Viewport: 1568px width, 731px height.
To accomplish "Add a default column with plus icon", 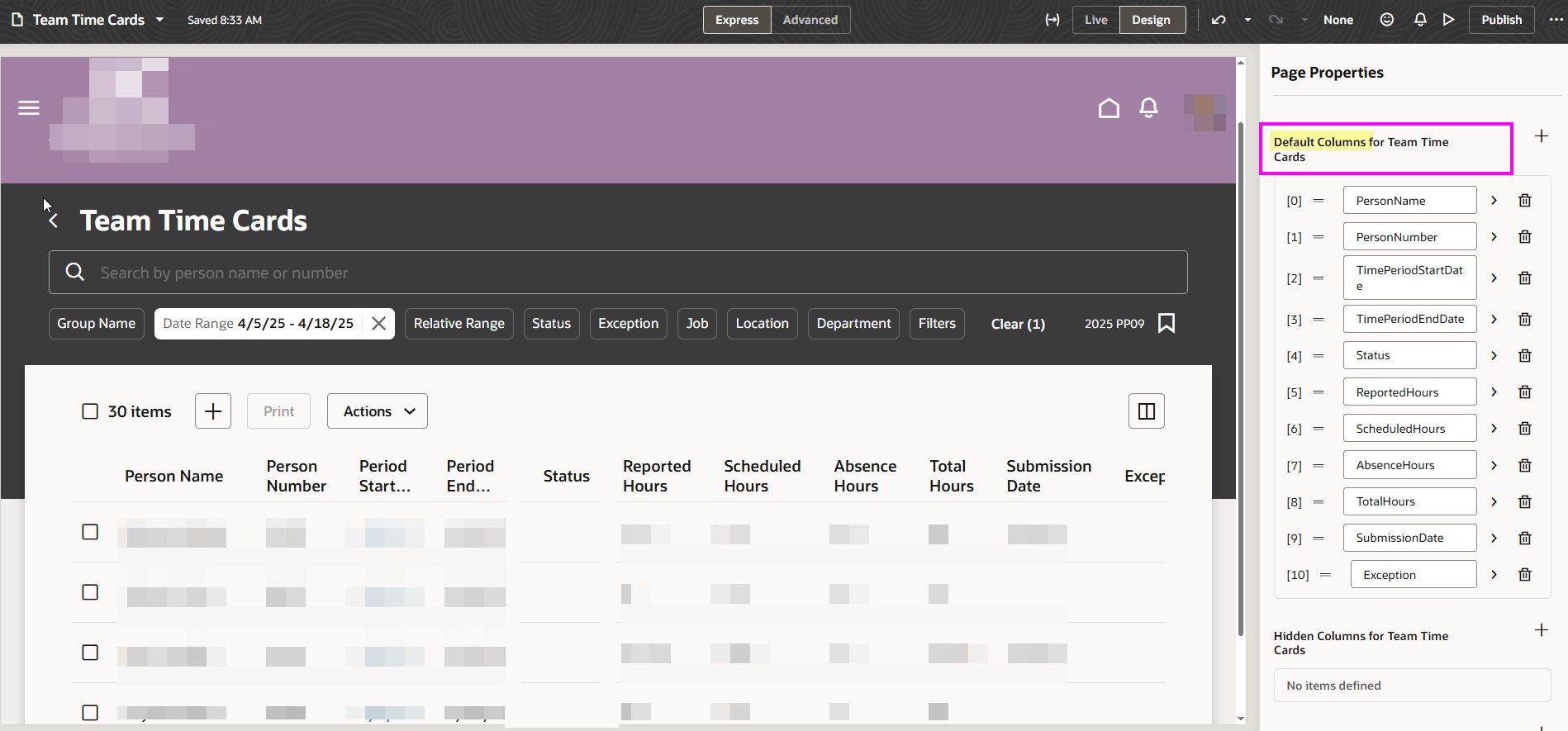I will tap(1542, 136).
